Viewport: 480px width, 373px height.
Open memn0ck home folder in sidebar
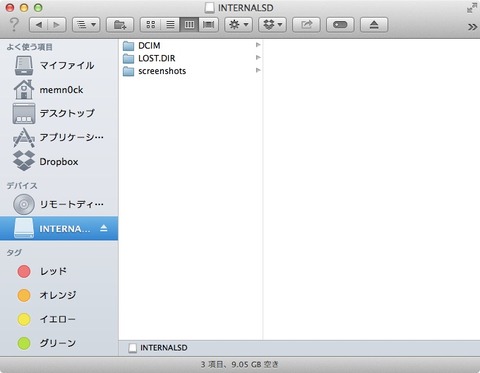(59, 90)
